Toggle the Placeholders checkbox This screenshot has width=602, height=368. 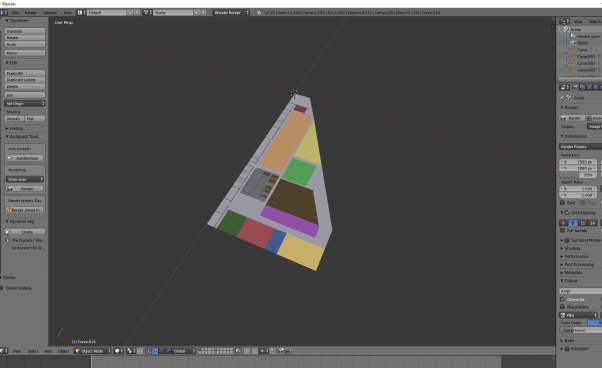pos(562,307)
